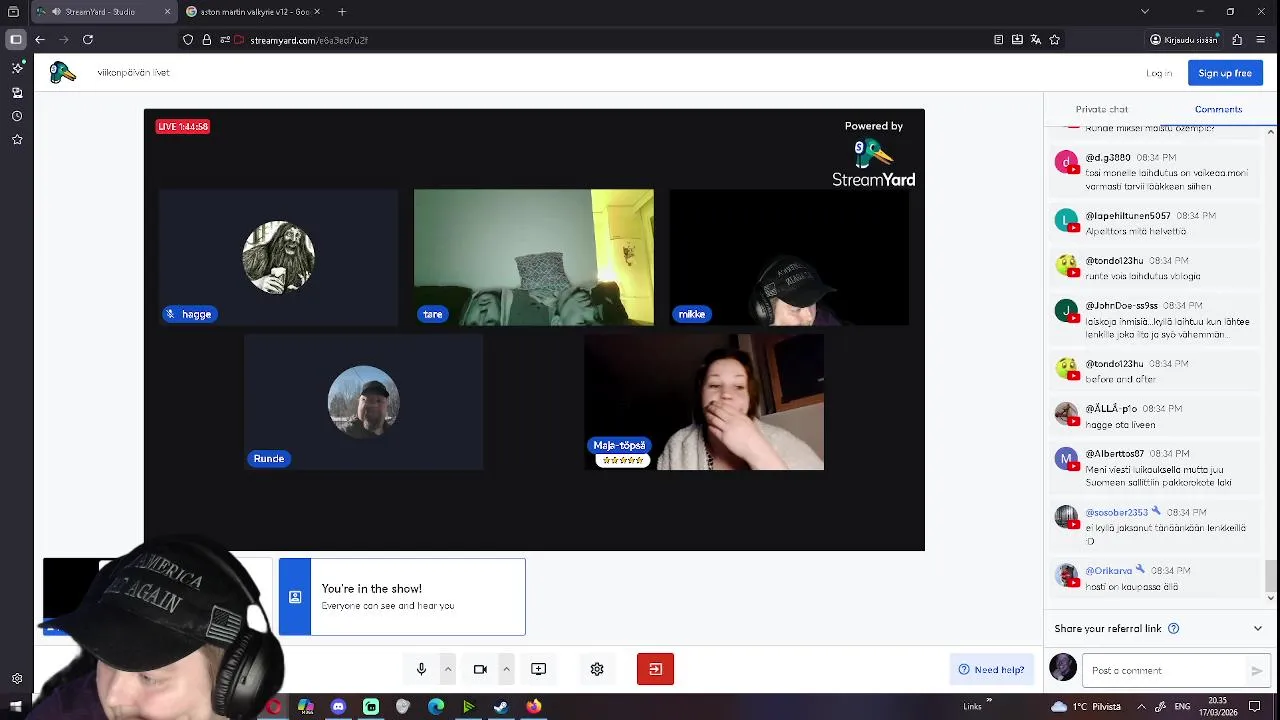
Task: Share screen using present icon
Action: (538, 669)
